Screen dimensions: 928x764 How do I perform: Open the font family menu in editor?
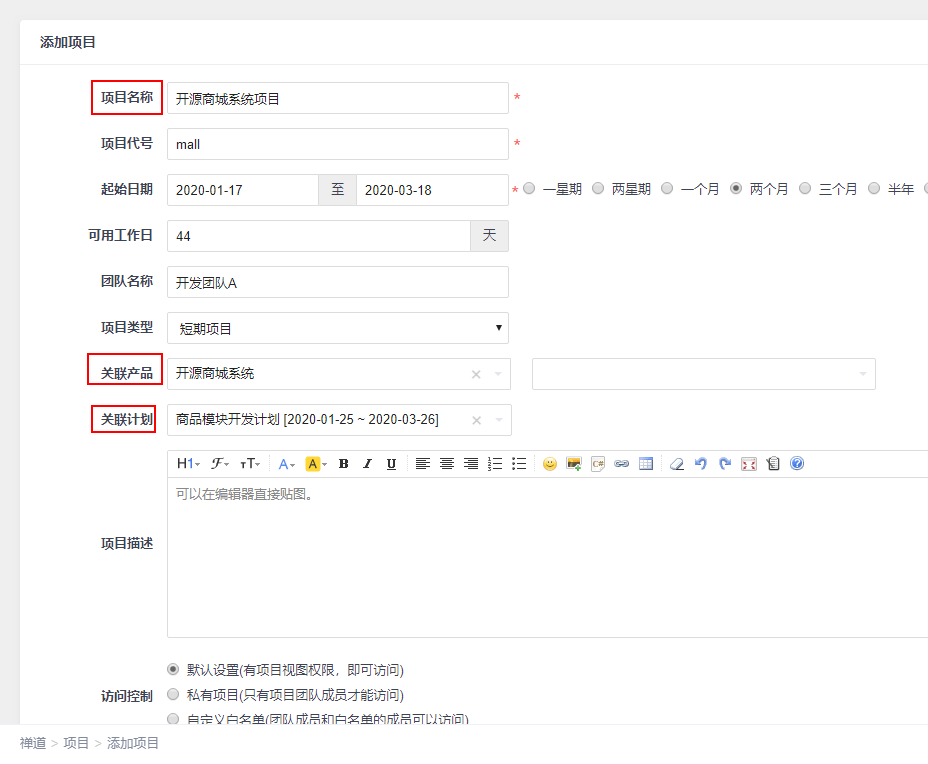click(220, 463)
